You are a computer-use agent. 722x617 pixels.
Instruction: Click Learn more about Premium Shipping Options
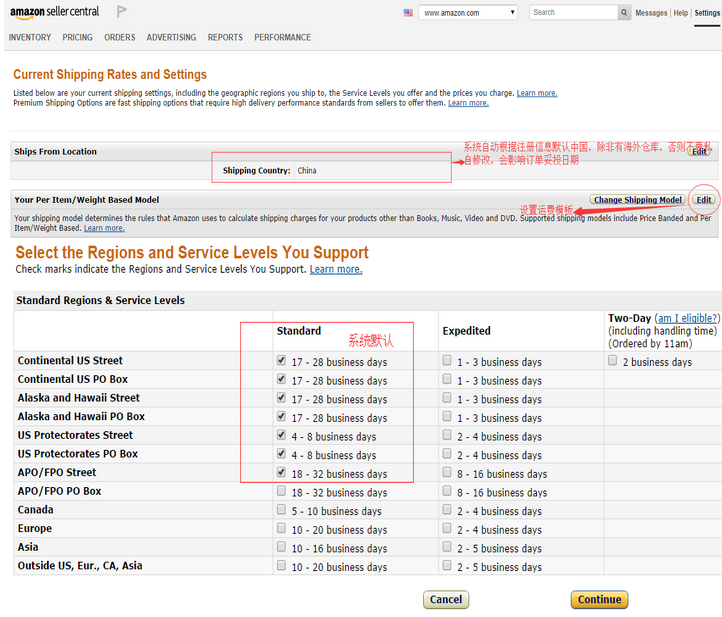pyautogui.click(x=468, y=103)
